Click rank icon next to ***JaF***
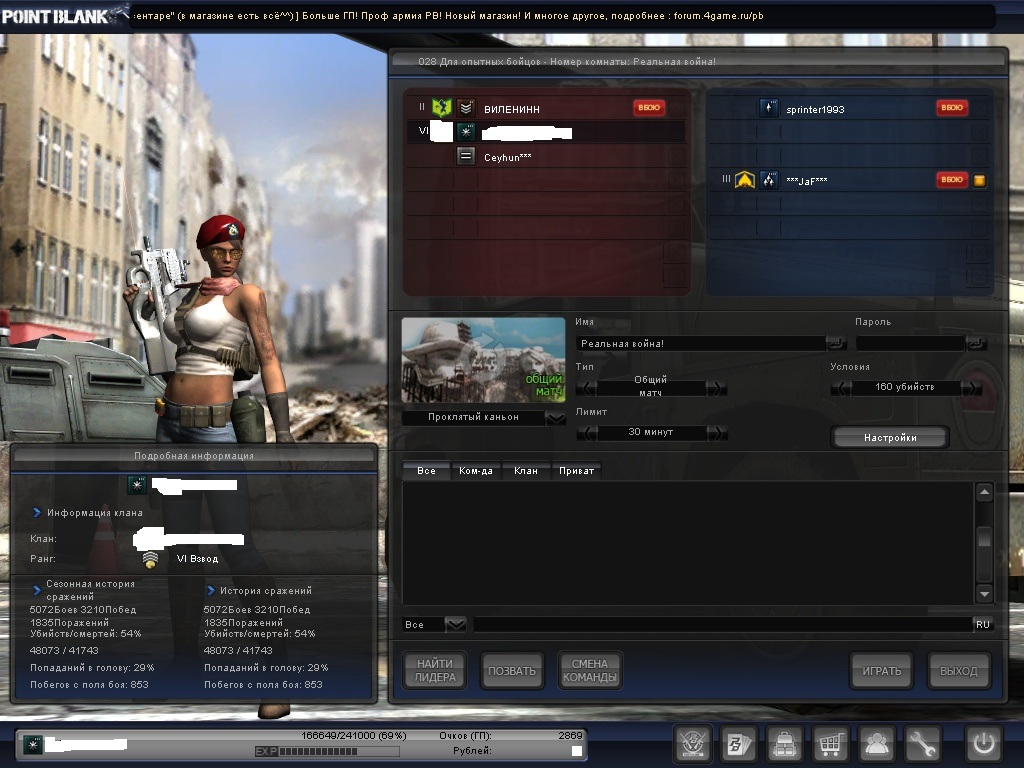The image size is (1024, 768). pyautogui.click(x=769, y=180)
